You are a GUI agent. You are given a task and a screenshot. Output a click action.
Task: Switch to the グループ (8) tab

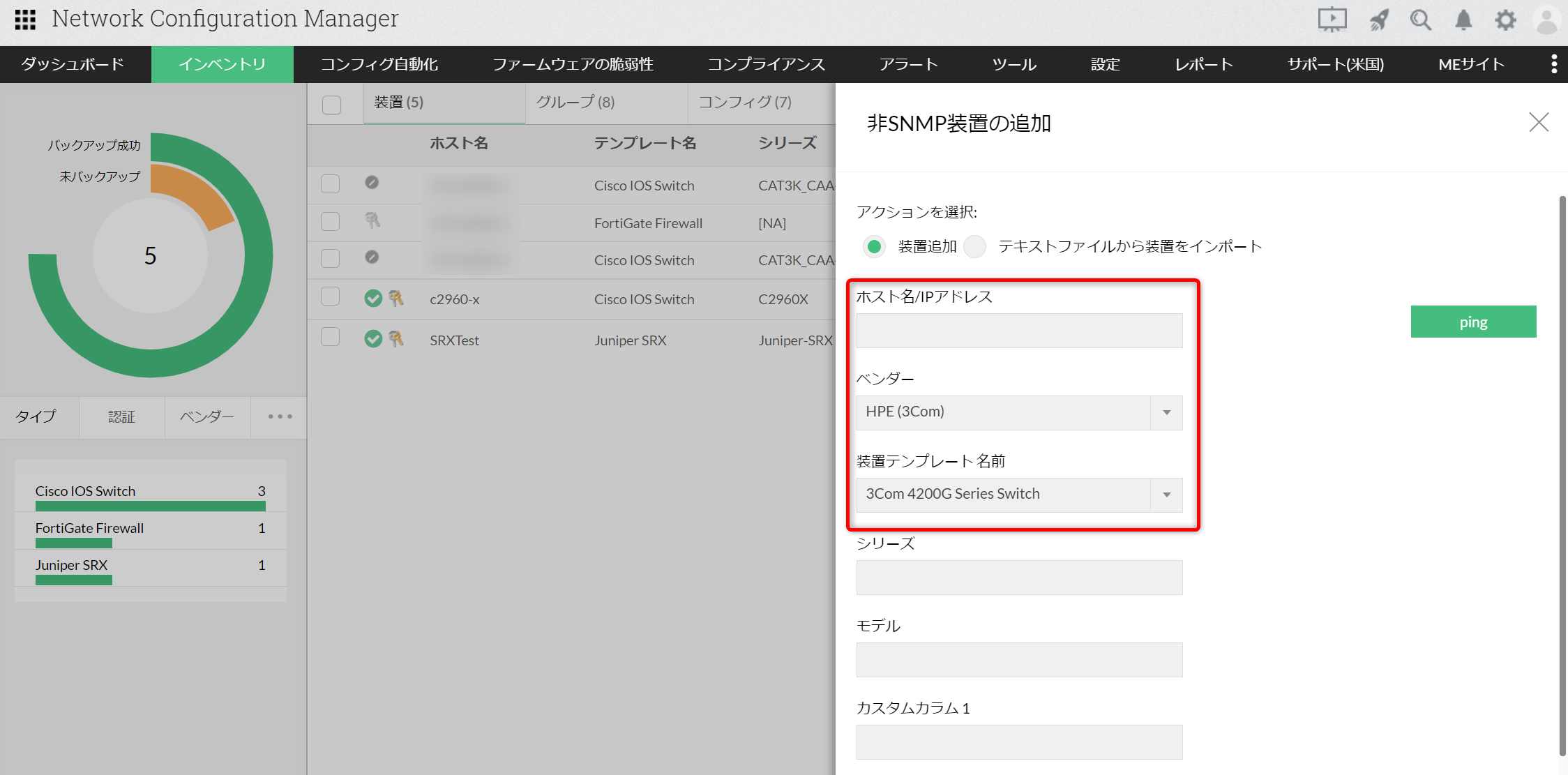[575, 103]
